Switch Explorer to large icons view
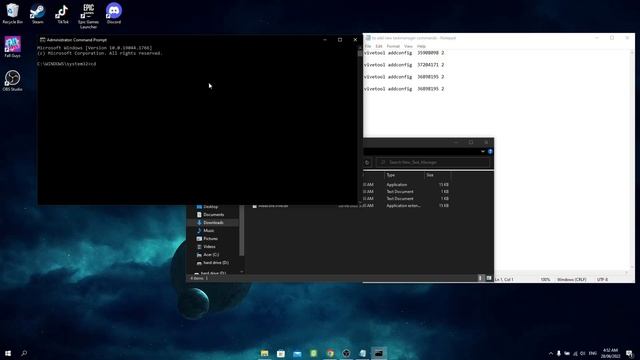Screen dimensions: 640x360 coord(489,278)
